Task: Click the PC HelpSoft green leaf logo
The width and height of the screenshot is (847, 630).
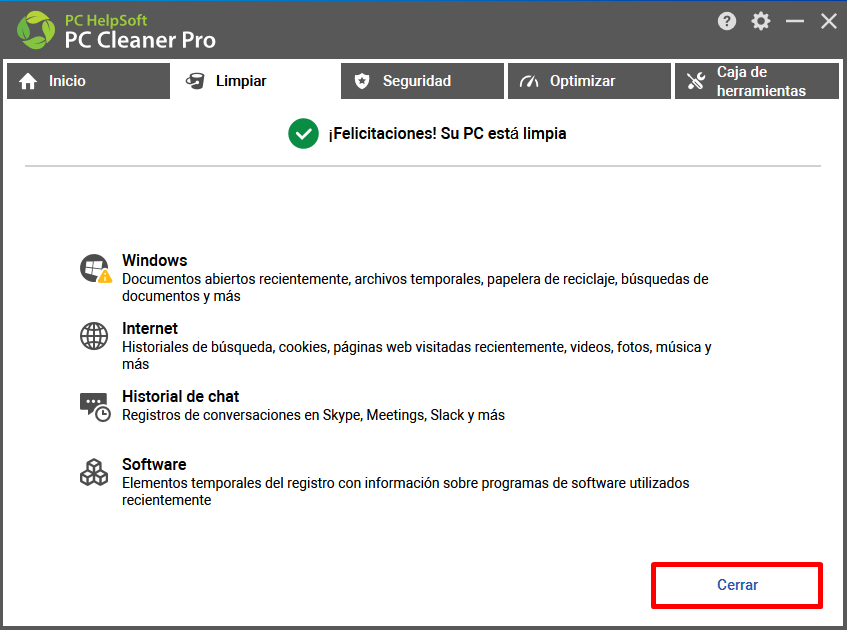Action: click(36, 30)
